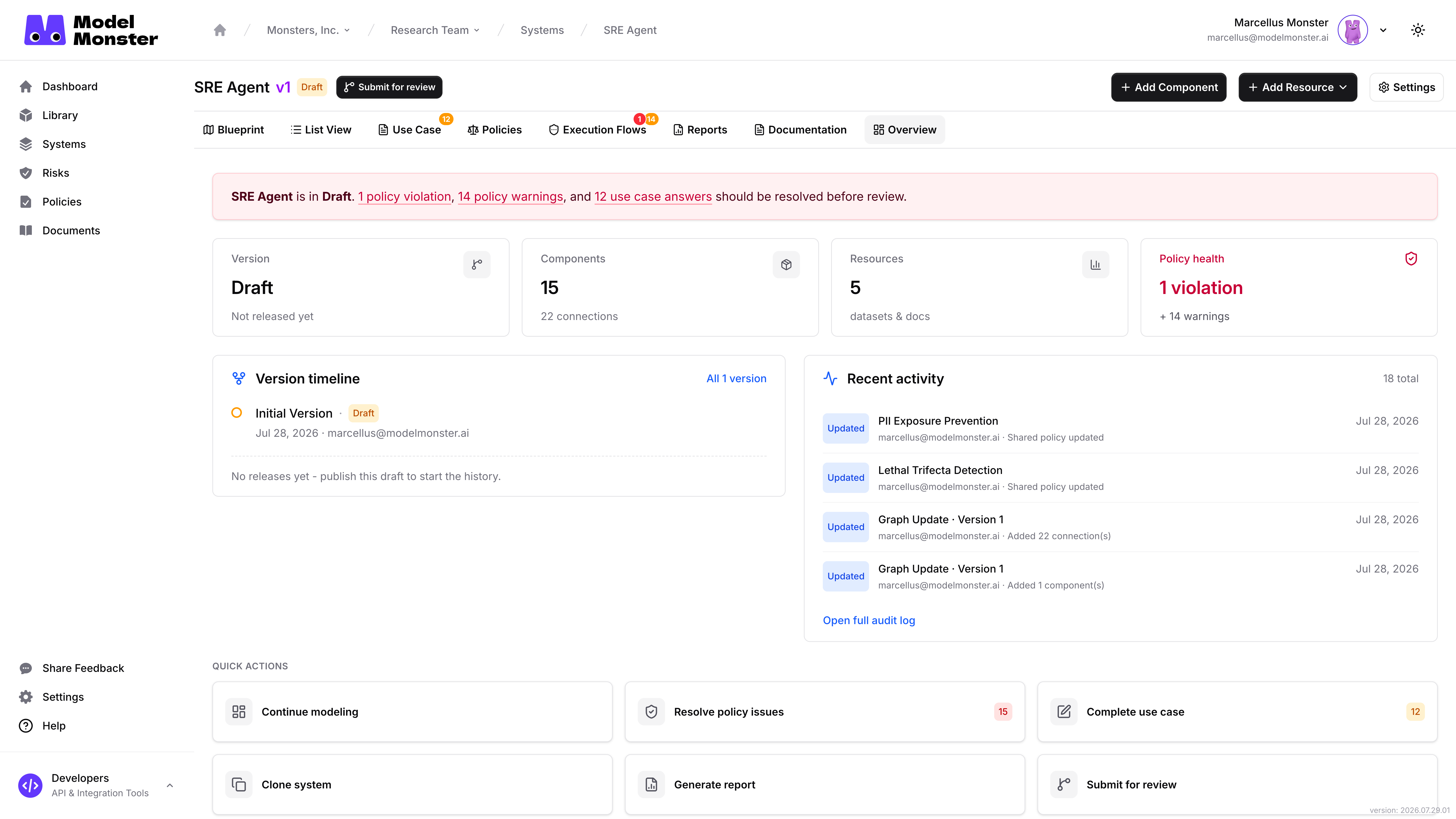Click the Version timeline header icon
This screenshot has height=819, width=1456.
pos(239,379)
